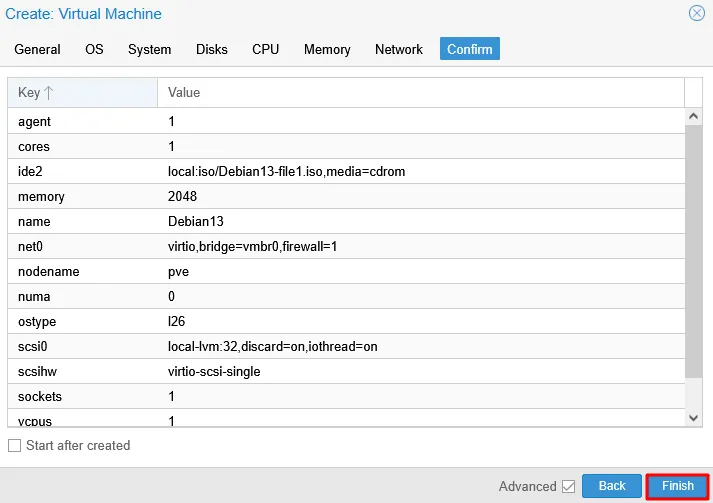Image resolution: width=713 pixels, height=503 pixels.
Task: Select the Confirm tab
Action: click(x=470, y=49)
